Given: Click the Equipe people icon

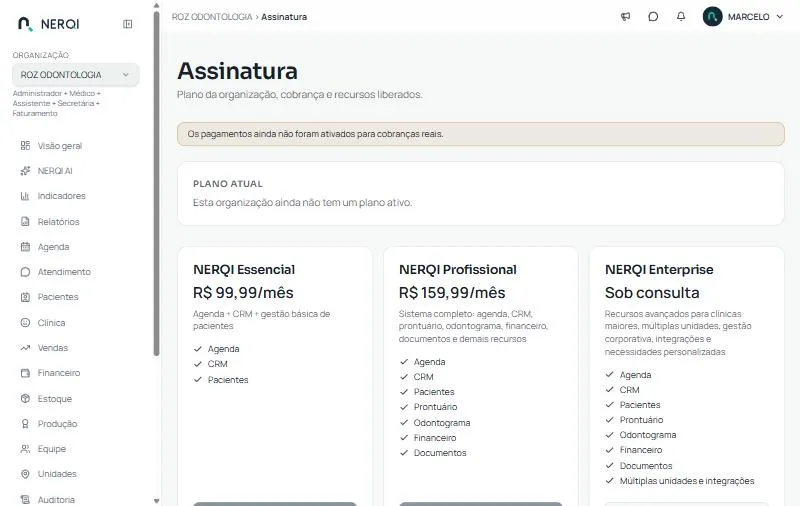Looking at the screenshot, I should pyautogui.click(x=25, y=449).
